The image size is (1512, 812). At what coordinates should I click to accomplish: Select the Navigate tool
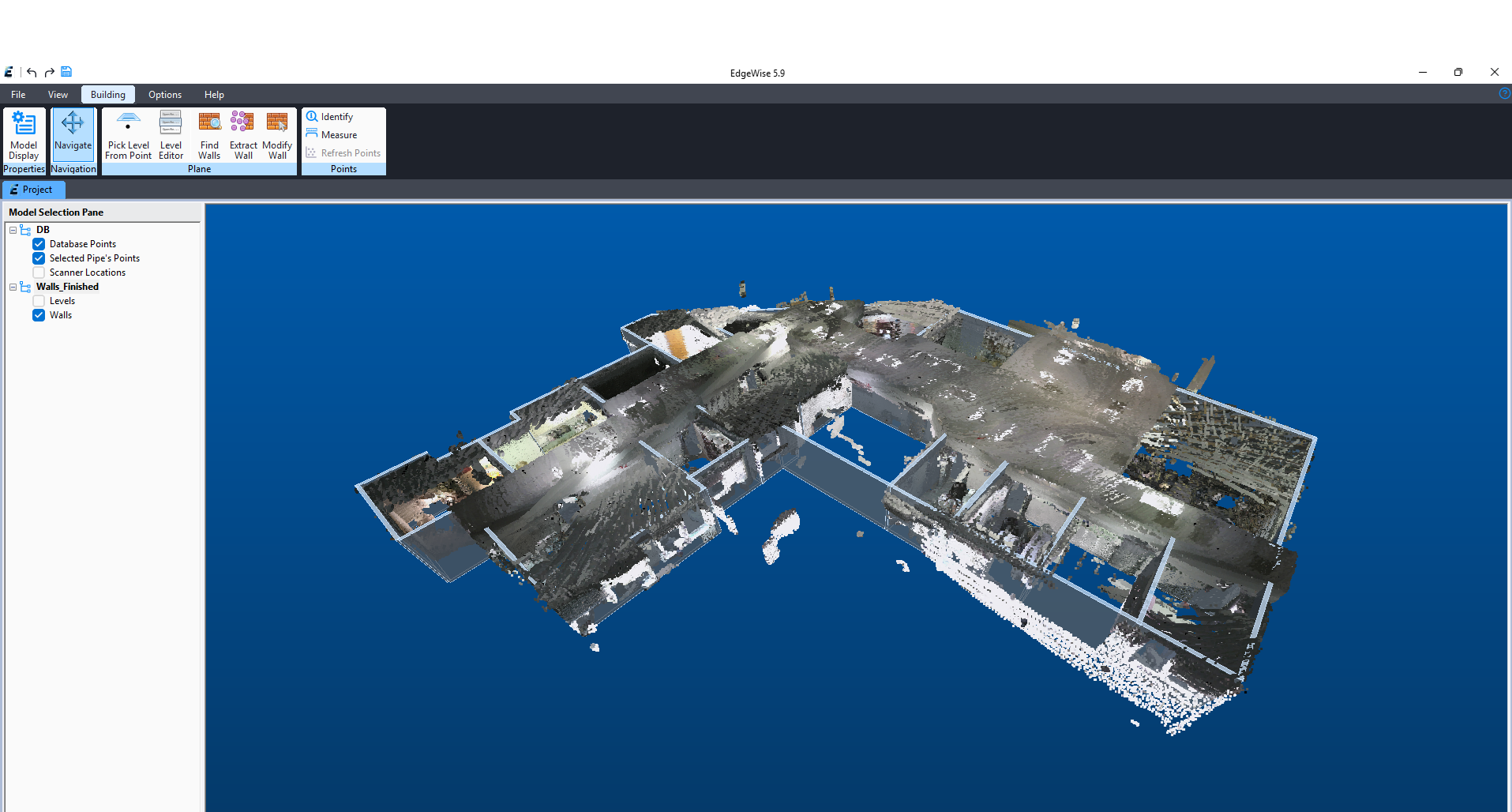(73, 136)
